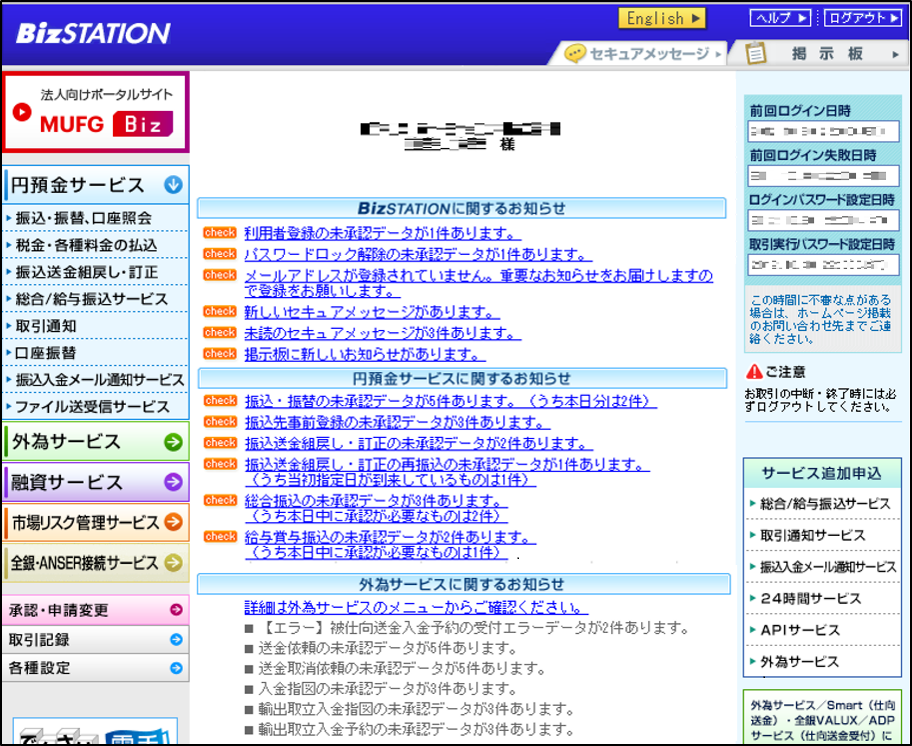912x746 pixels.
Task: Switch language with the English button
Action: click(662, 18)
